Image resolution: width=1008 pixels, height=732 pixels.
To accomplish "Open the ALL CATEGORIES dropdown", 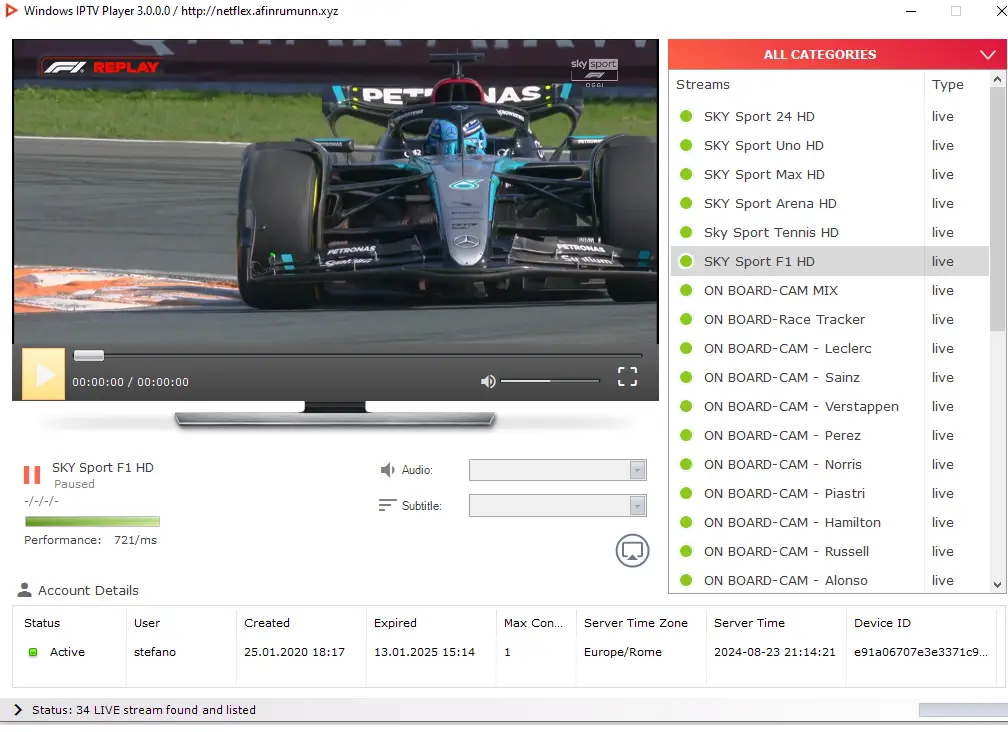I will pyautogui.click(x=837, y=55).
